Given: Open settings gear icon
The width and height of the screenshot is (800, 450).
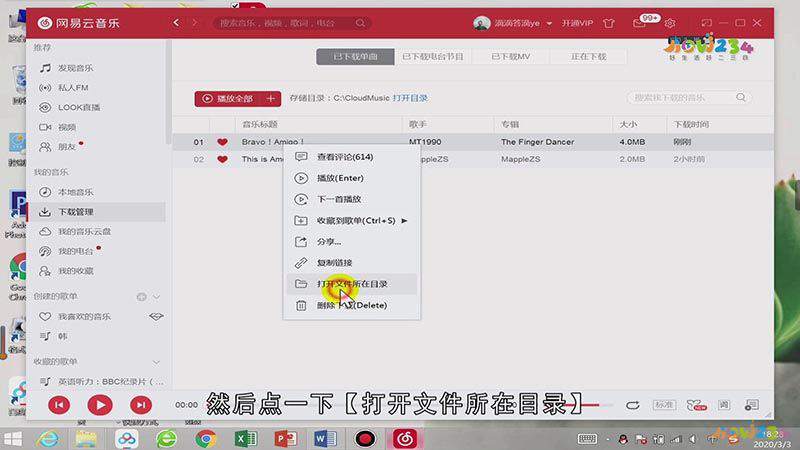Looking at the screenshot, I should (670, 23).
